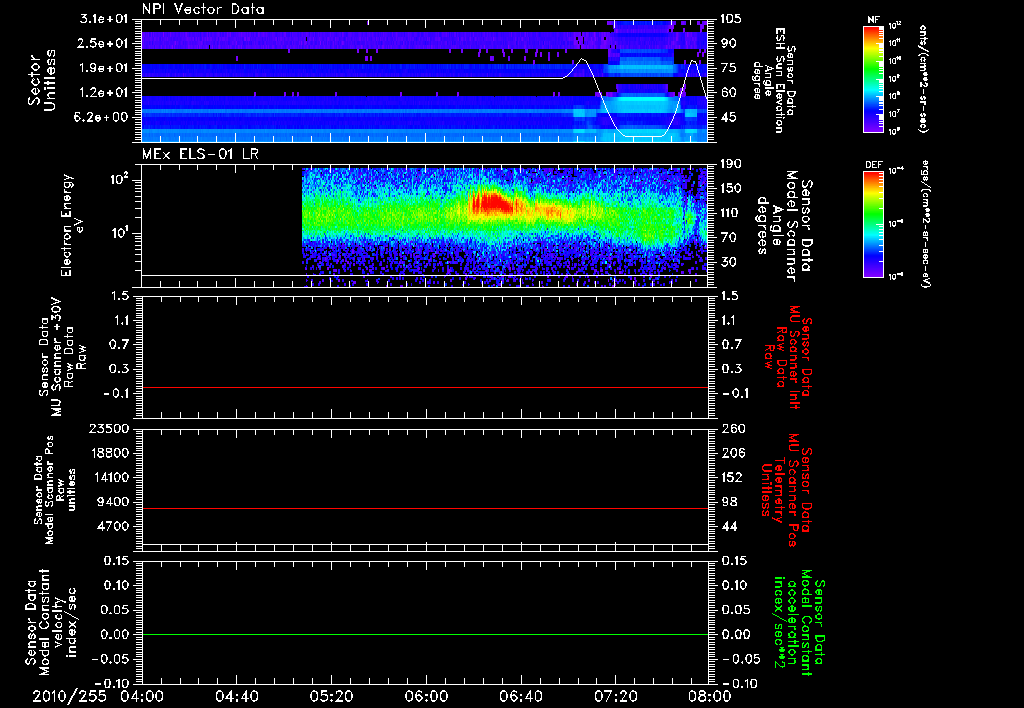Select the '2010/255' date label on time axis

(x=69, y=696)
